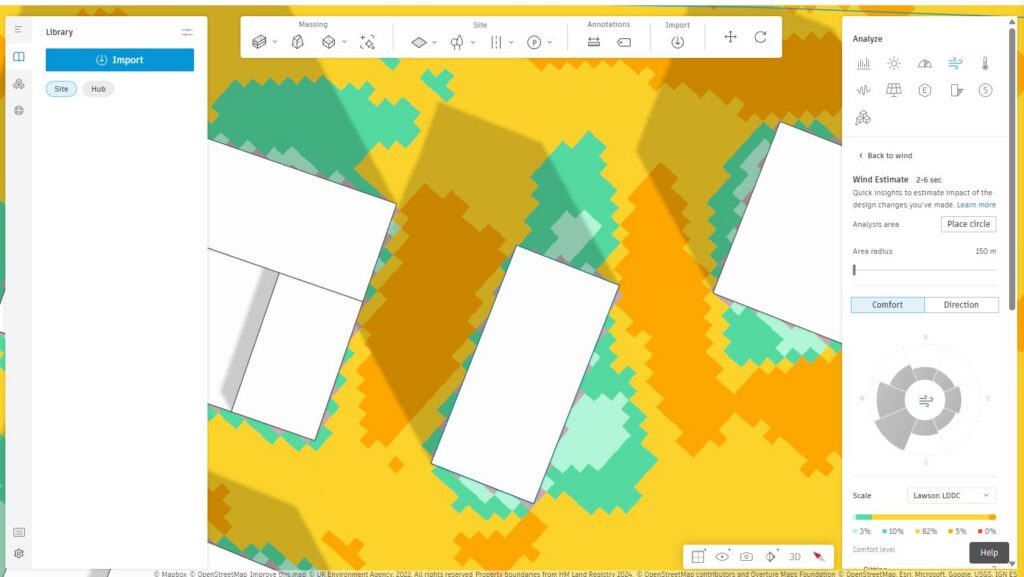Open the Sun analysis icon
Viewport: 1024px width, 577px height.
coord(893,63)
